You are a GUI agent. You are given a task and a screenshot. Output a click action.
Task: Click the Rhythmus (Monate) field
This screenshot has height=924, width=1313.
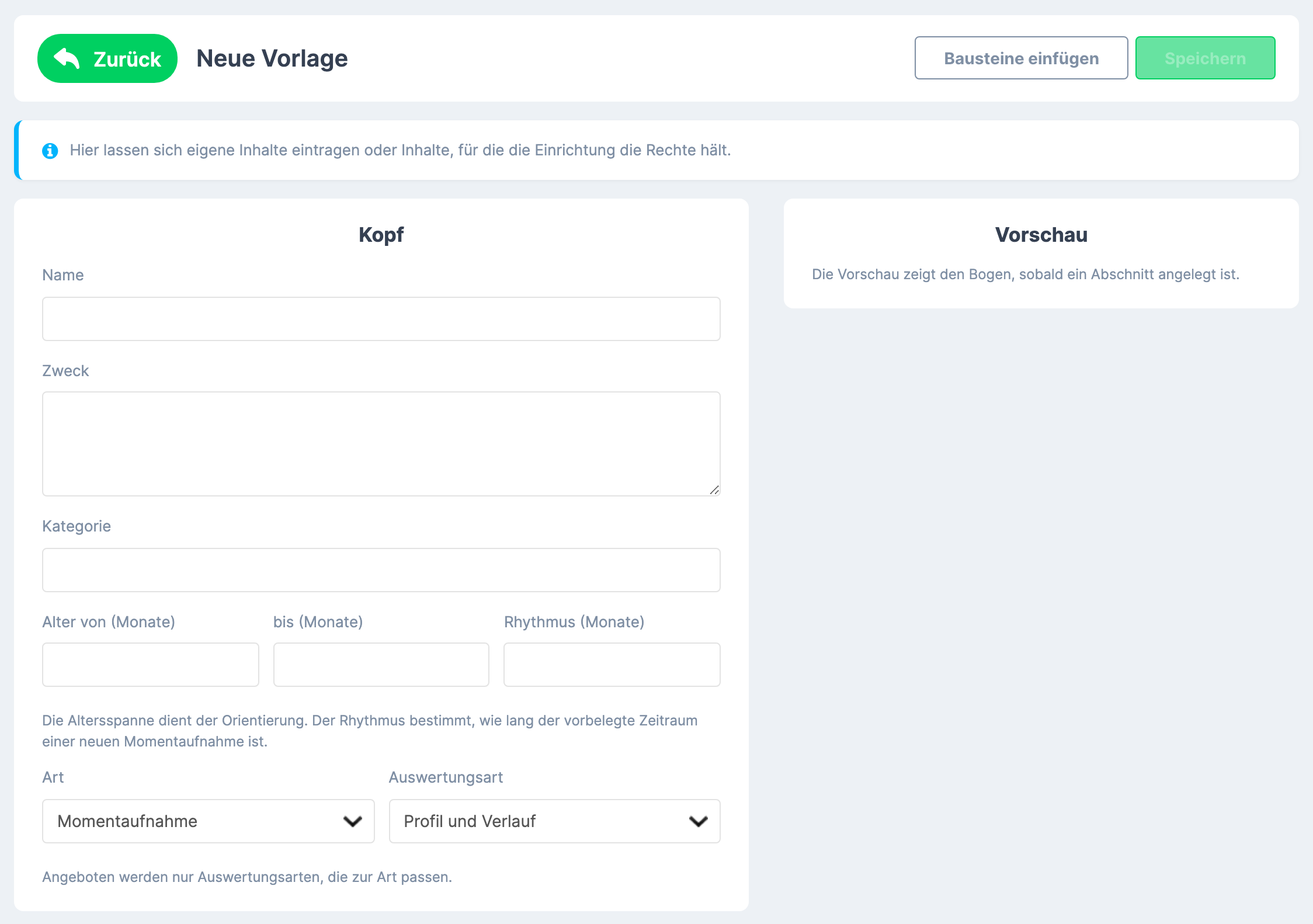tap(612, 665)
